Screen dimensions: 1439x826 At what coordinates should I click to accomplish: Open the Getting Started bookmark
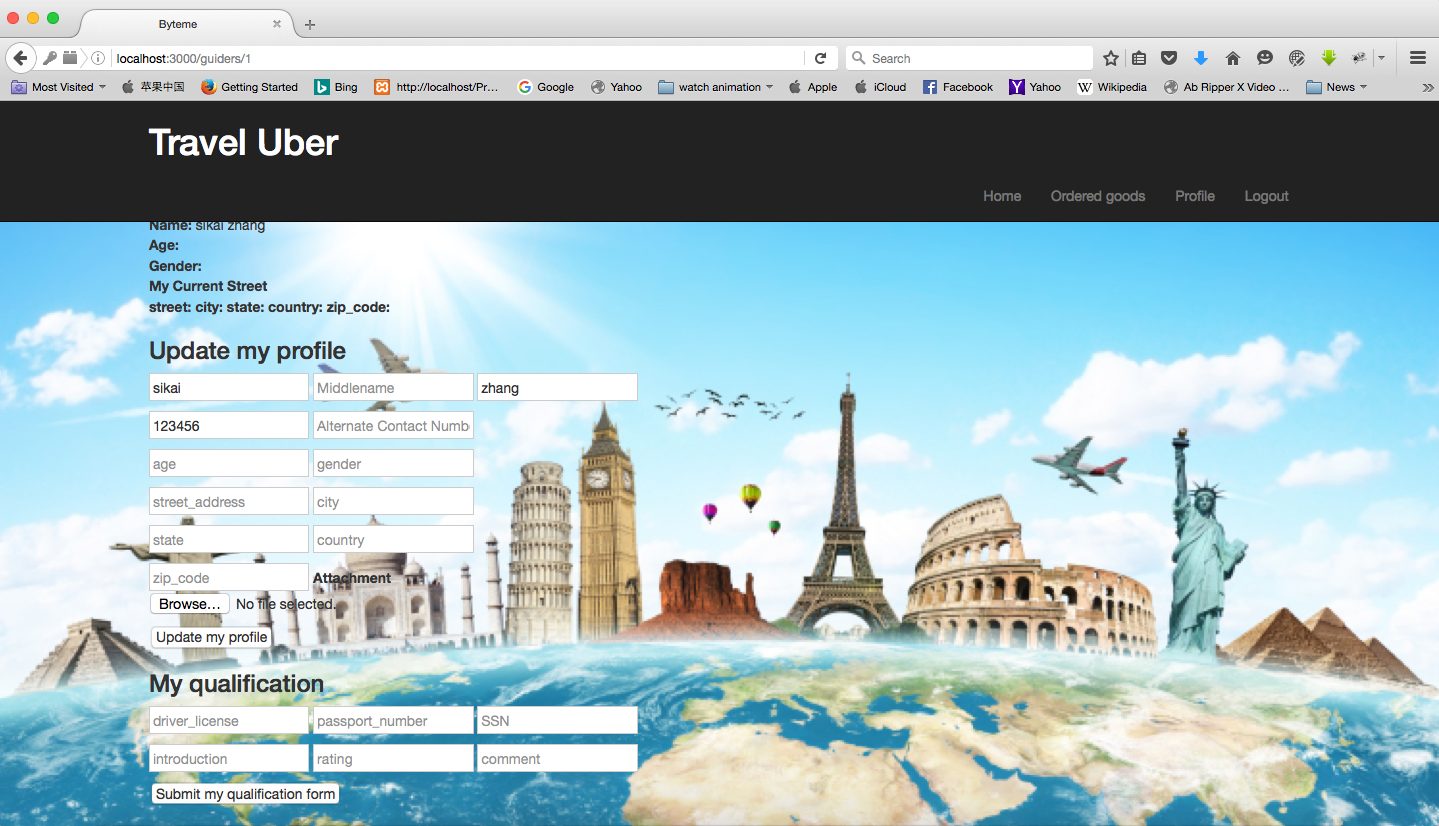249,87
